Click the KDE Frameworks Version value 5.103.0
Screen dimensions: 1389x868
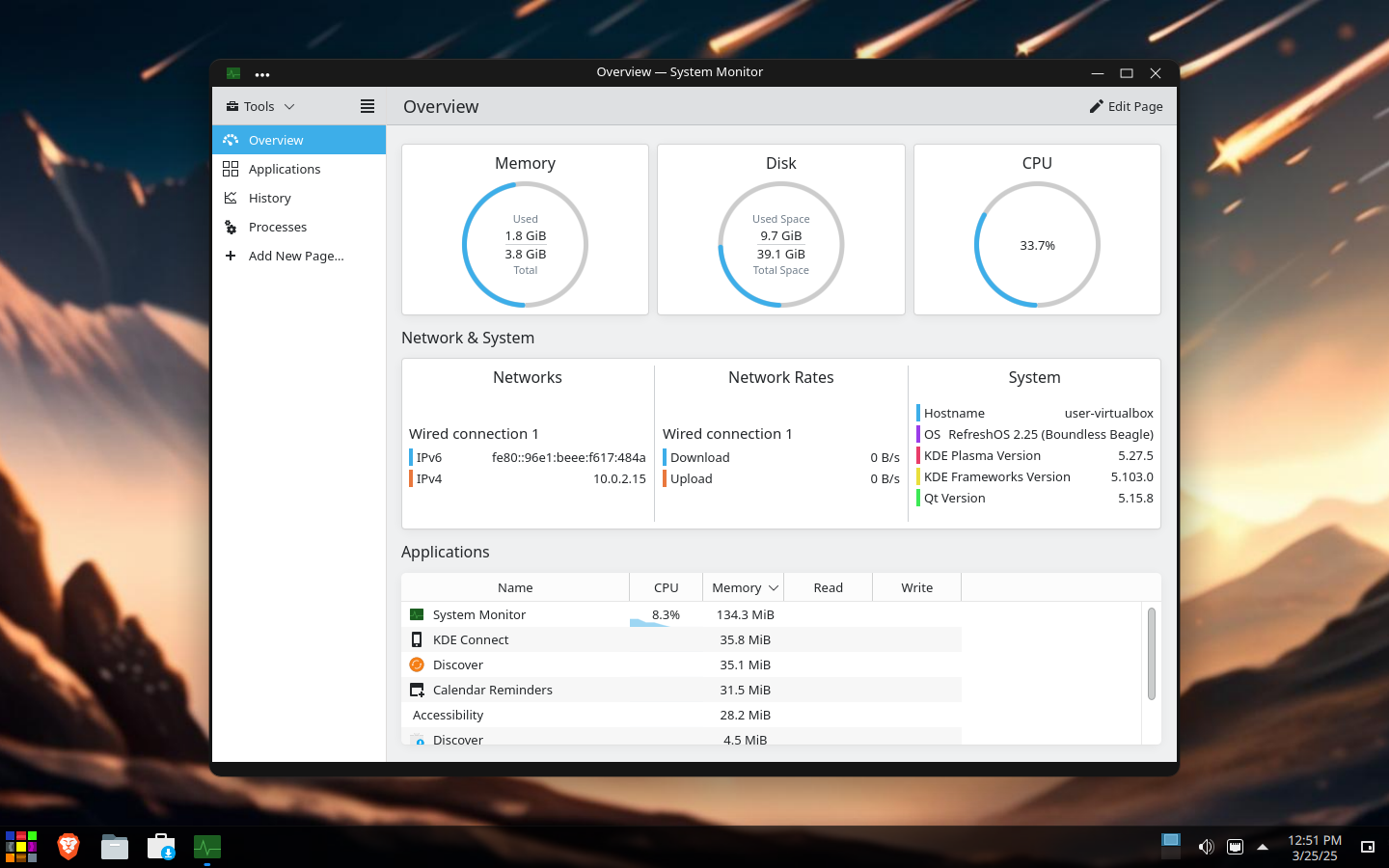pos(1132,476)
